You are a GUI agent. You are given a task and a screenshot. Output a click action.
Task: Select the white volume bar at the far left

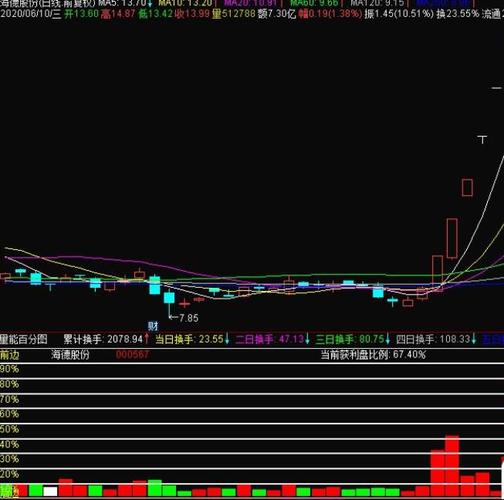[50, 491]
